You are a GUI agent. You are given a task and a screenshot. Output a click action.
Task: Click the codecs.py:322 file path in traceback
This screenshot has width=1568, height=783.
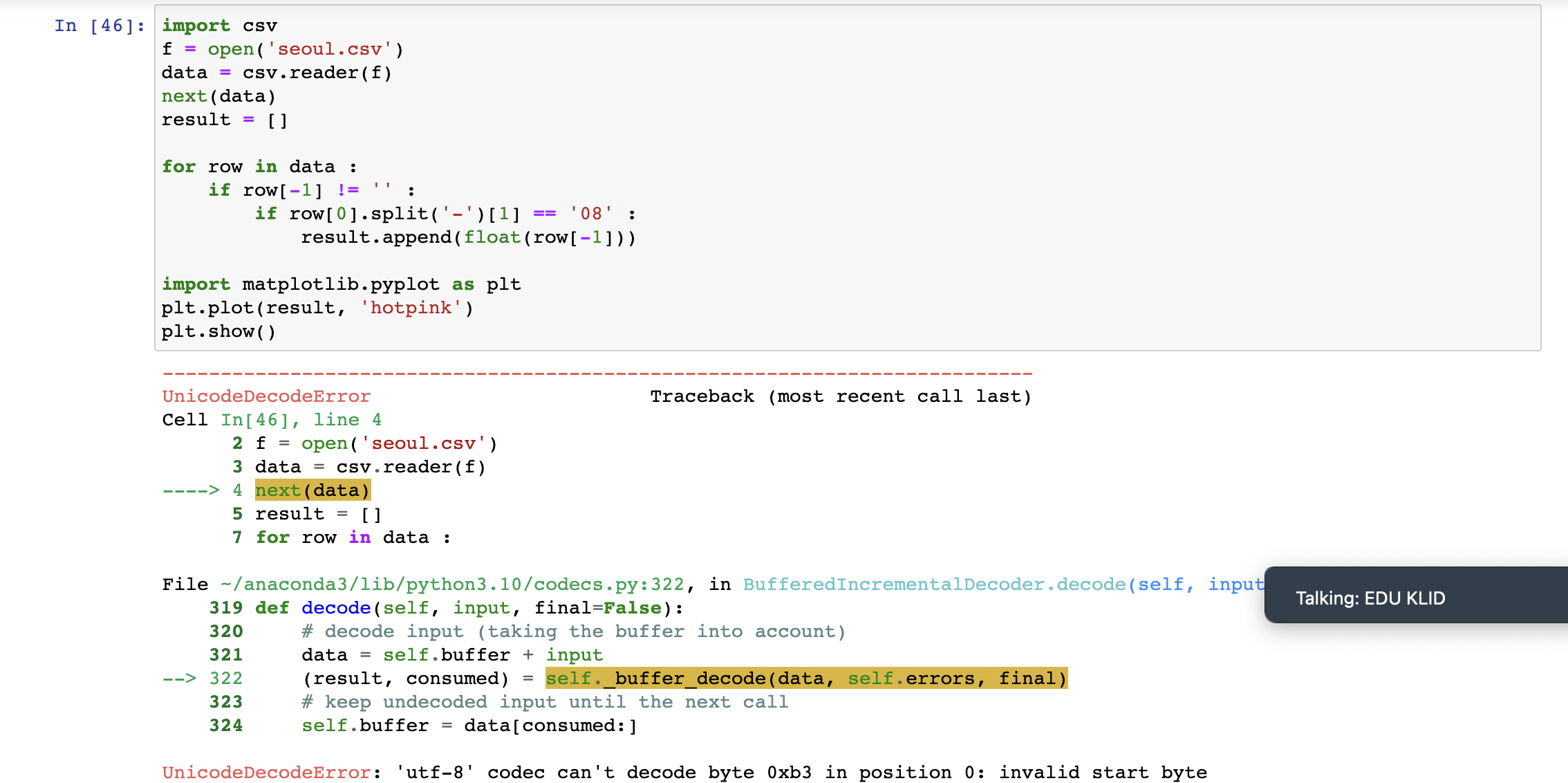tap(452, 585)
